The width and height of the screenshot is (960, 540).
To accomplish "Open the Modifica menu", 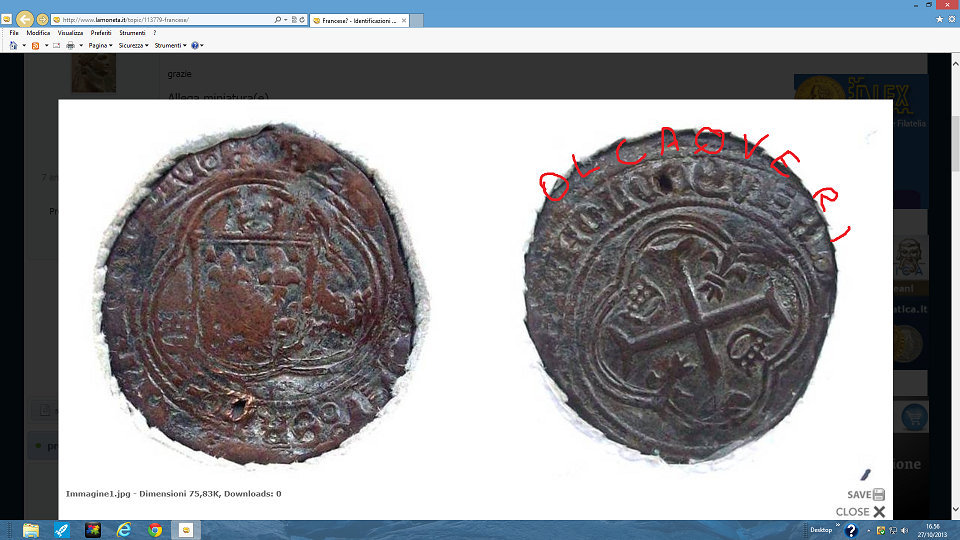I will coord(38,33).
